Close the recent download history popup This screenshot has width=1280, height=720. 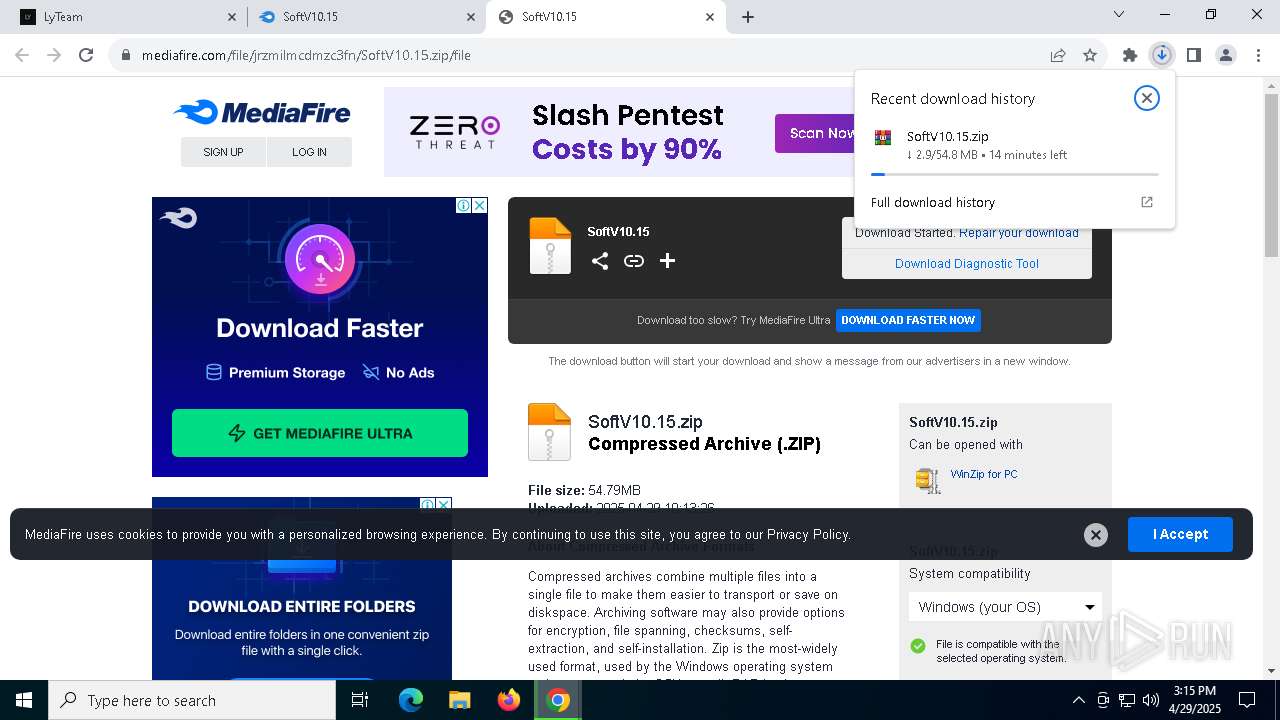(x=1146, y=98)
